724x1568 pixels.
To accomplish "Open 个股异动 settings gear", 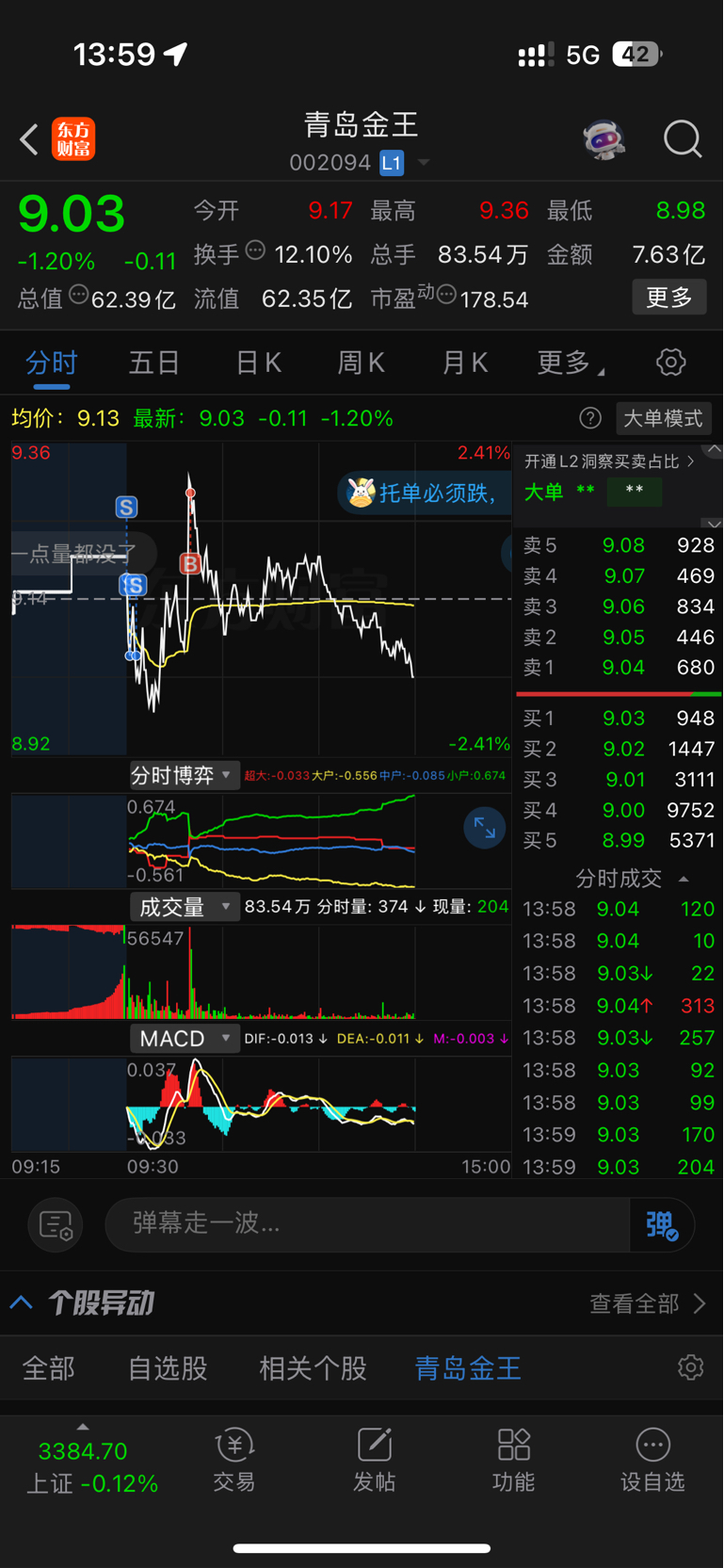I will tap(690, 1367).
